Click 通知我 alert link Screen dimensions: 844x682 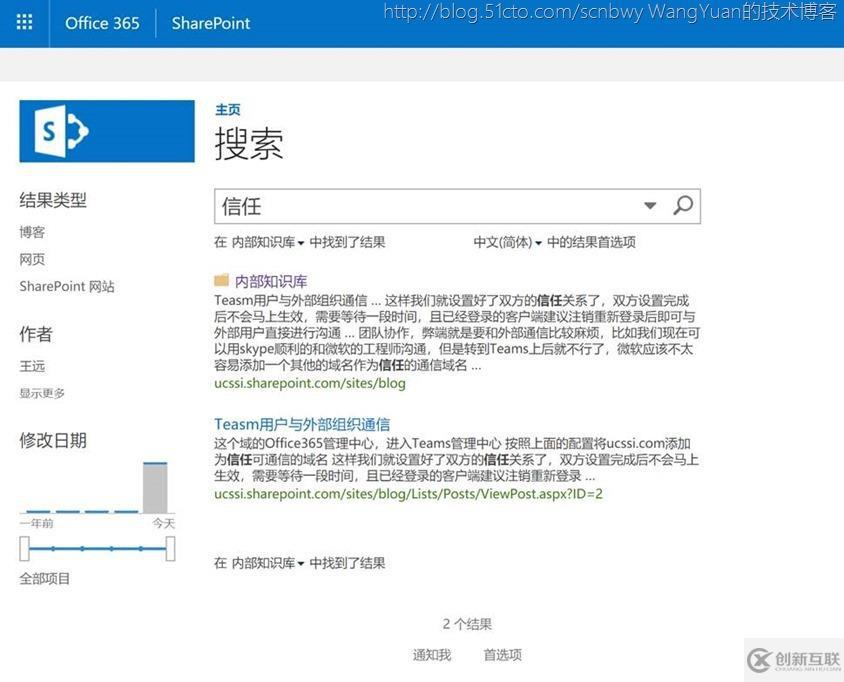point(432,655)
